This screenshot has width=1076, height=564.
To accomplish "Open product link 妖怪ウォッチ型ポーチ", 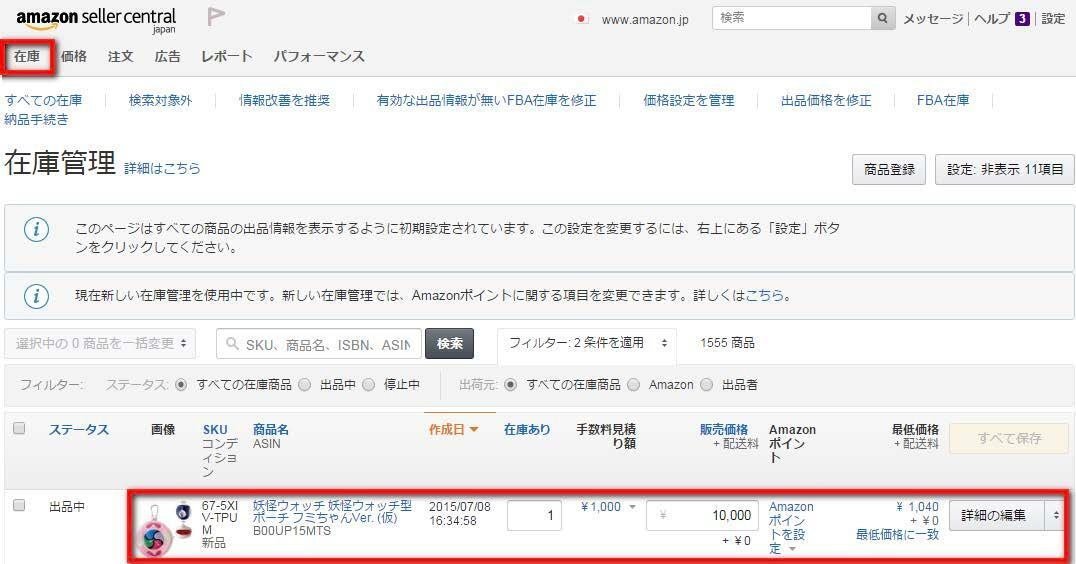I will coord(333,512).
